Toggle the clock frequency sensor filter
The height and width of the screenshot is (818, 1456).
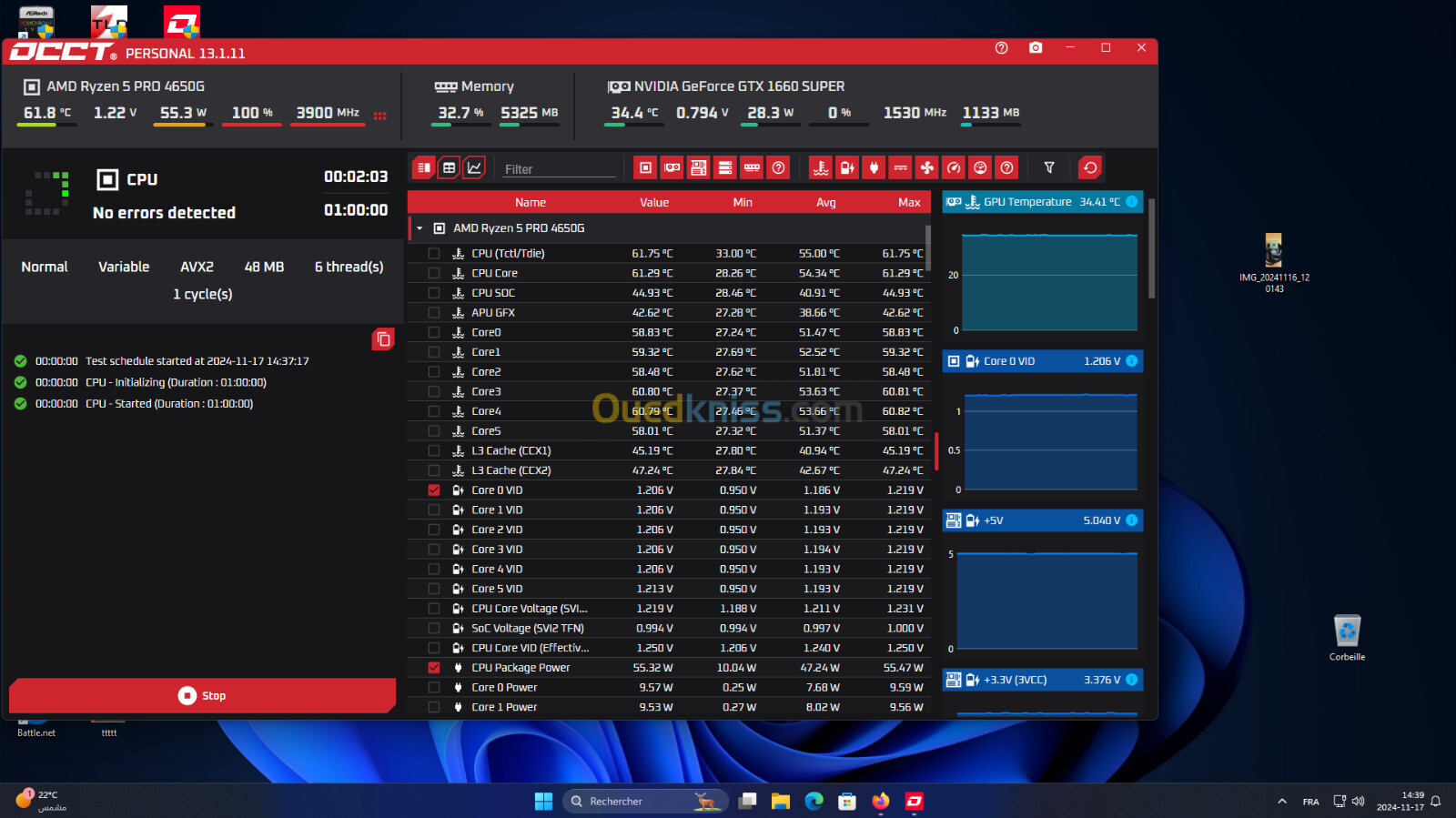953,167
